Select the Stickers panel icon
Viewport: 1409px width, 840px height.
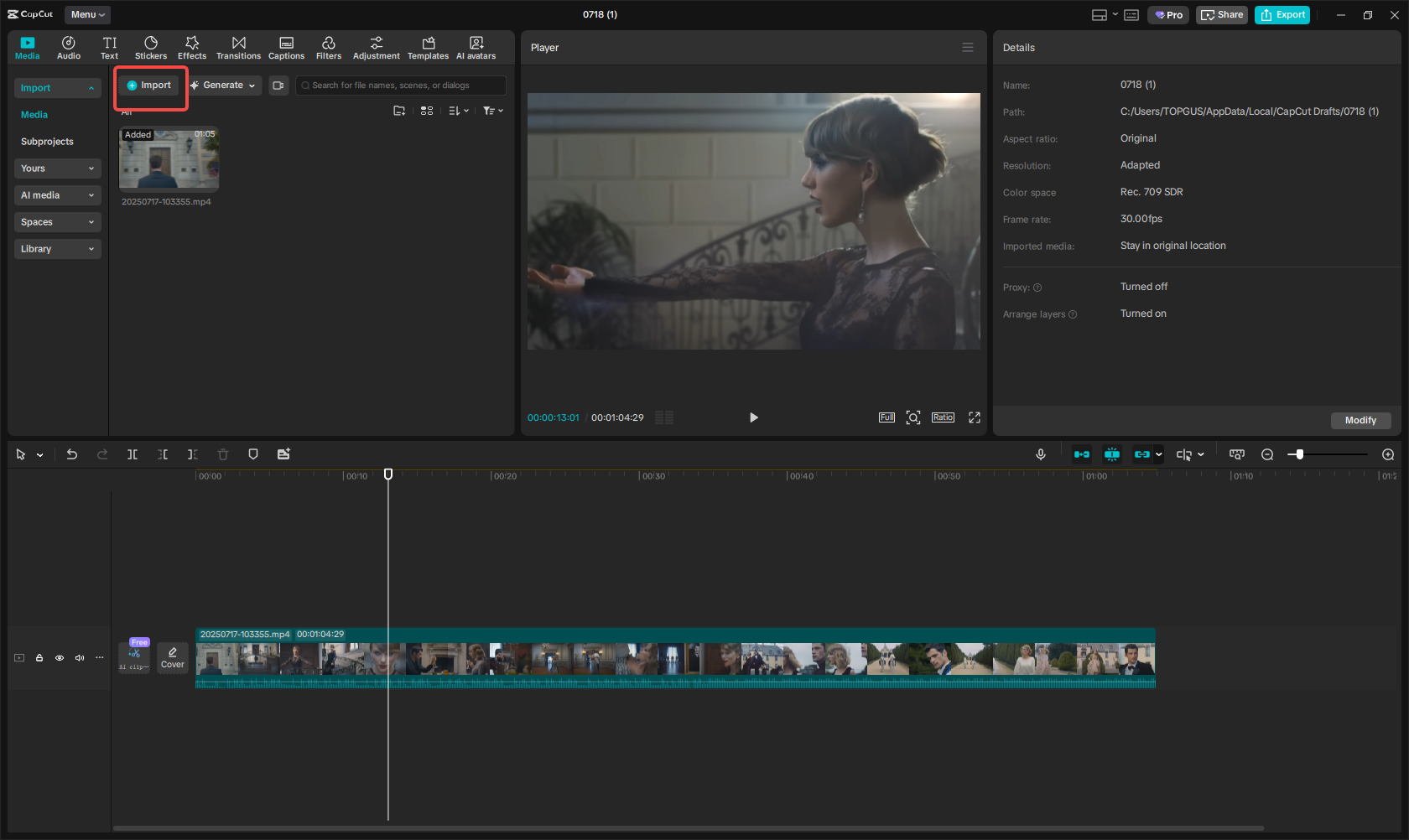tap(151, 47)
